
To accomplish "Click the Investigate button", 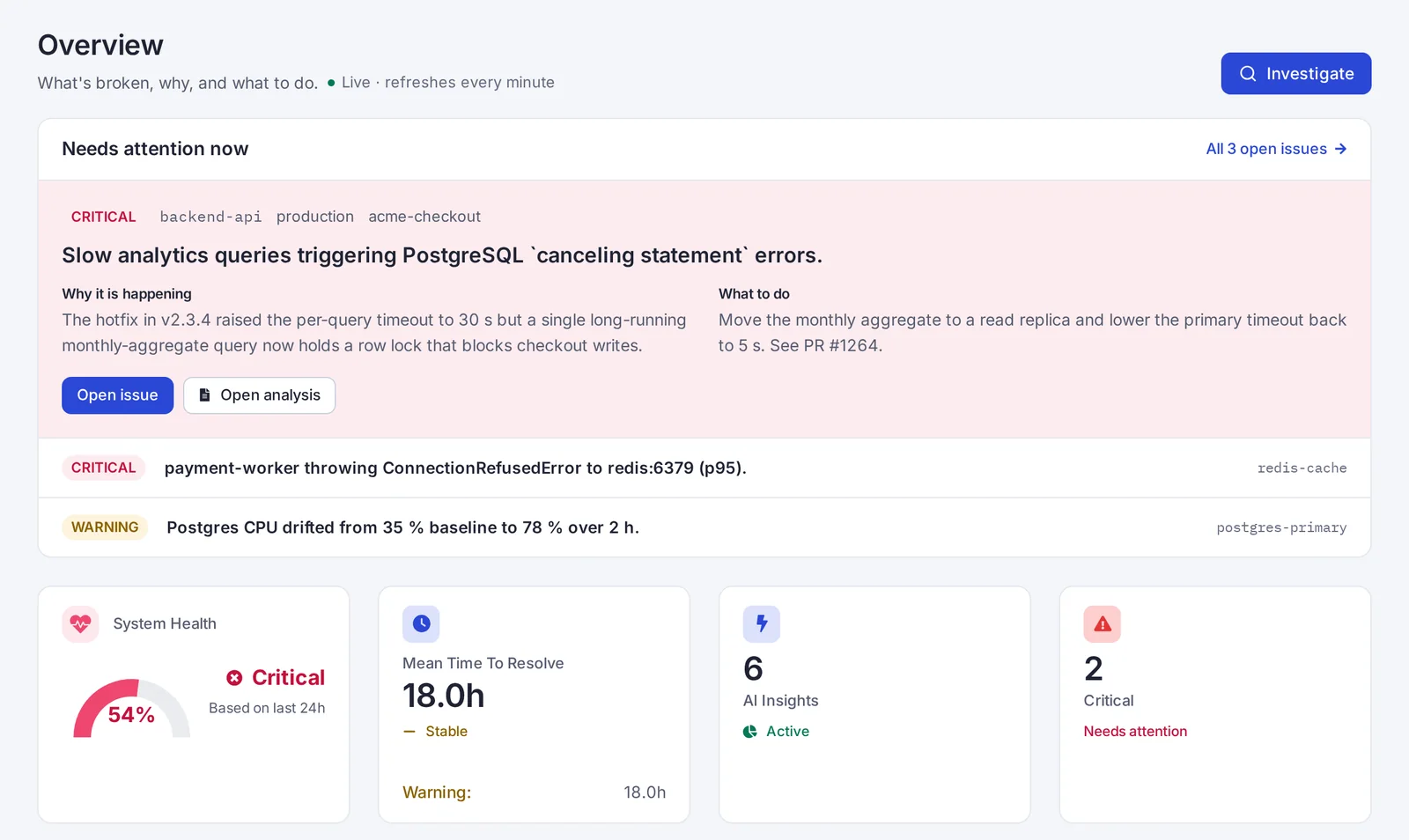I will click(x=1295, y=73).
